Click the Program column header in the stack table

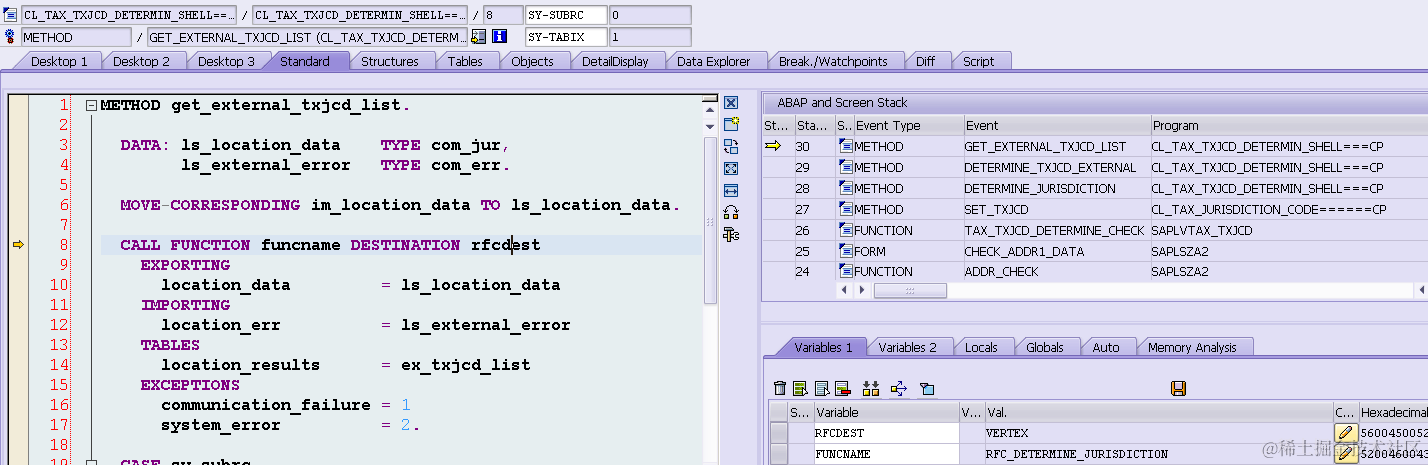click(1289, 125)
